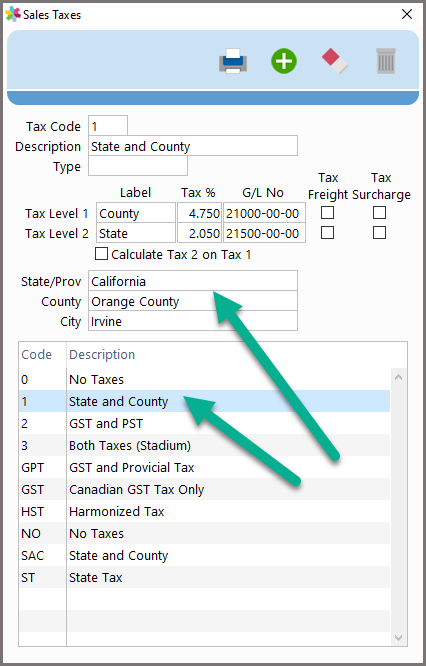Close the Sales Taxes window
This screenshot has width=426, height=666.
[406, 14]
